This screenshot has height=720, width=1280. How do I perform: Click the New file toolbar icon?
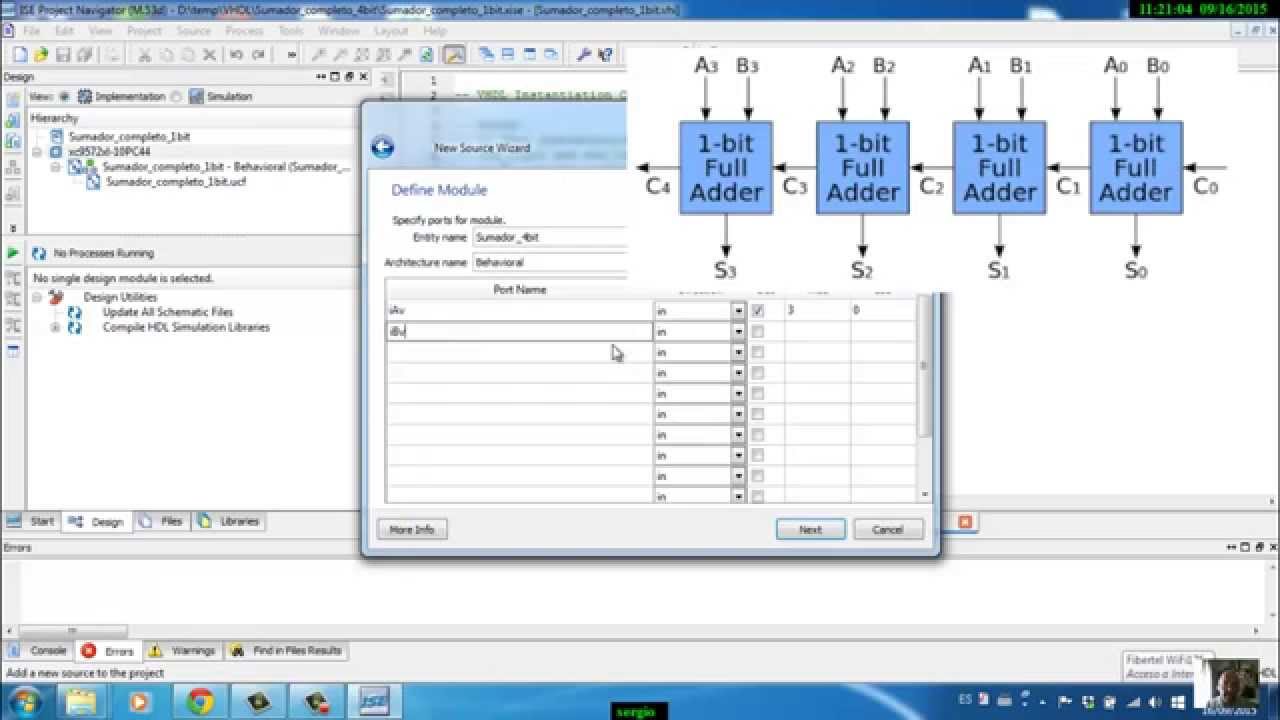click(20, 55)
